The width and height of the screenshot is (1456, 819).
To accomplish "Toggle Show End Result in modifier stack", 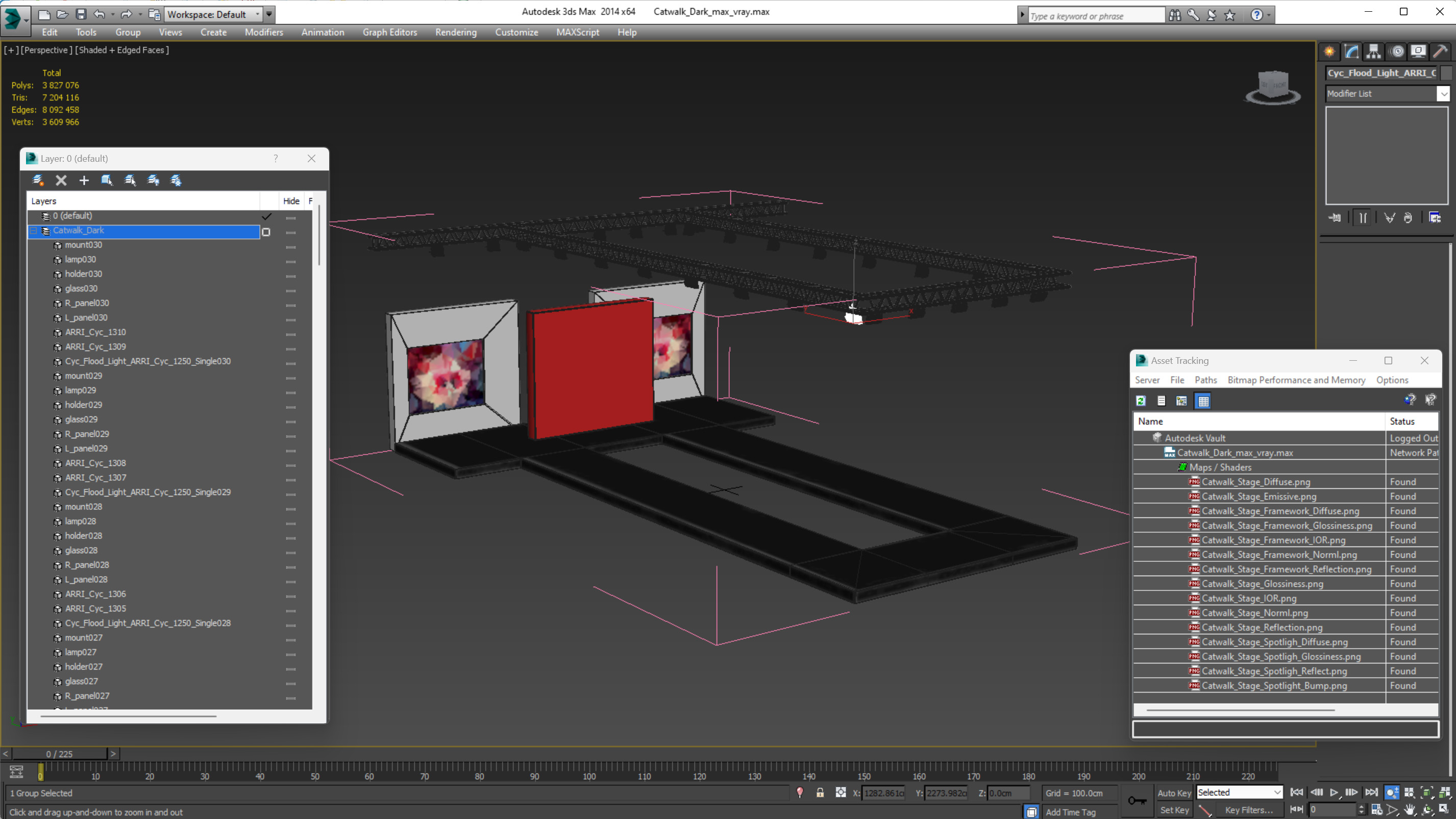I will [1363, 217].
